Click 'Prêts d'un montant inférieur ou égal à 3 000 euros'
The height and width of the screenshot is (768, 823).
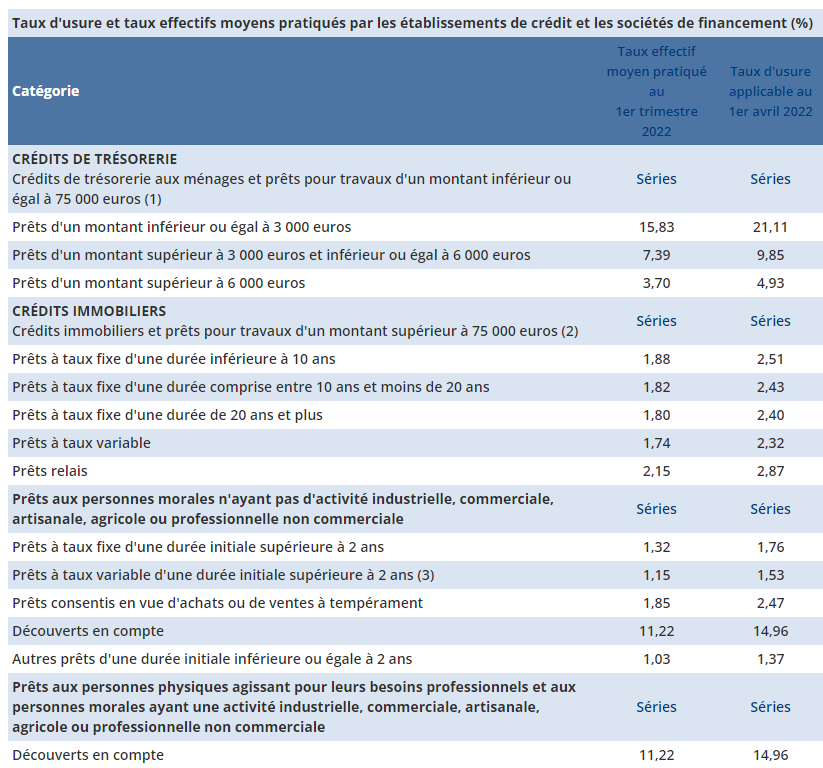[182, 227]
